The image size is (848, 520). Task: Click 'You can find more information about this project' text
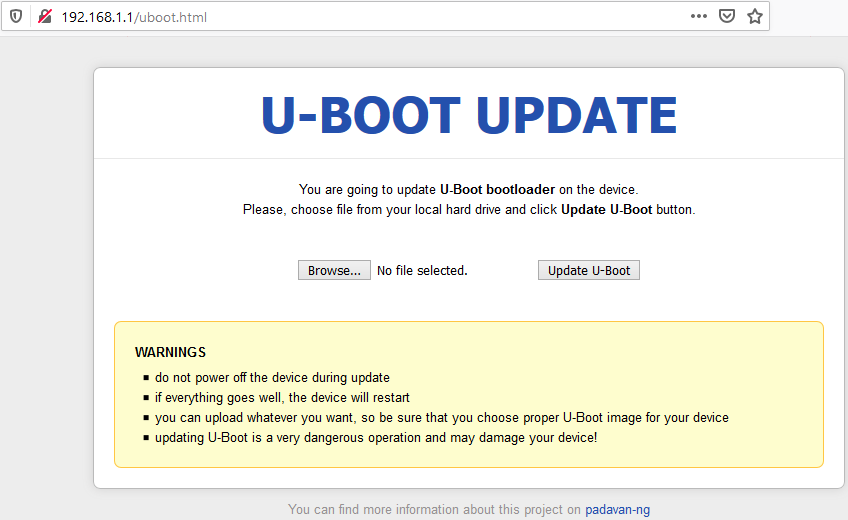tap(434, 510)
